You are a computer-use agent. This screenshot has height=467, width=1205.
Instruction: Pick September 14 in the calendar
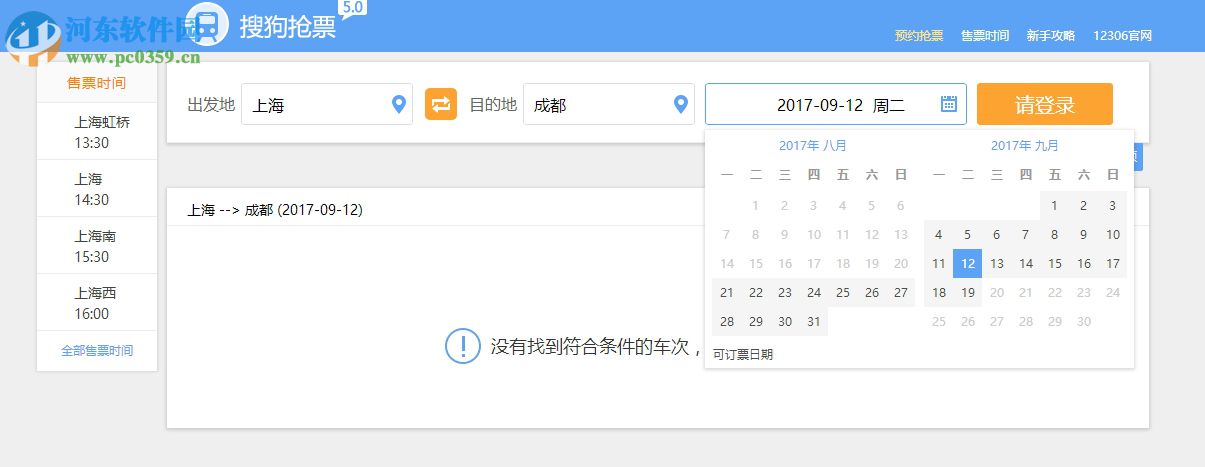click(1025, 264)
